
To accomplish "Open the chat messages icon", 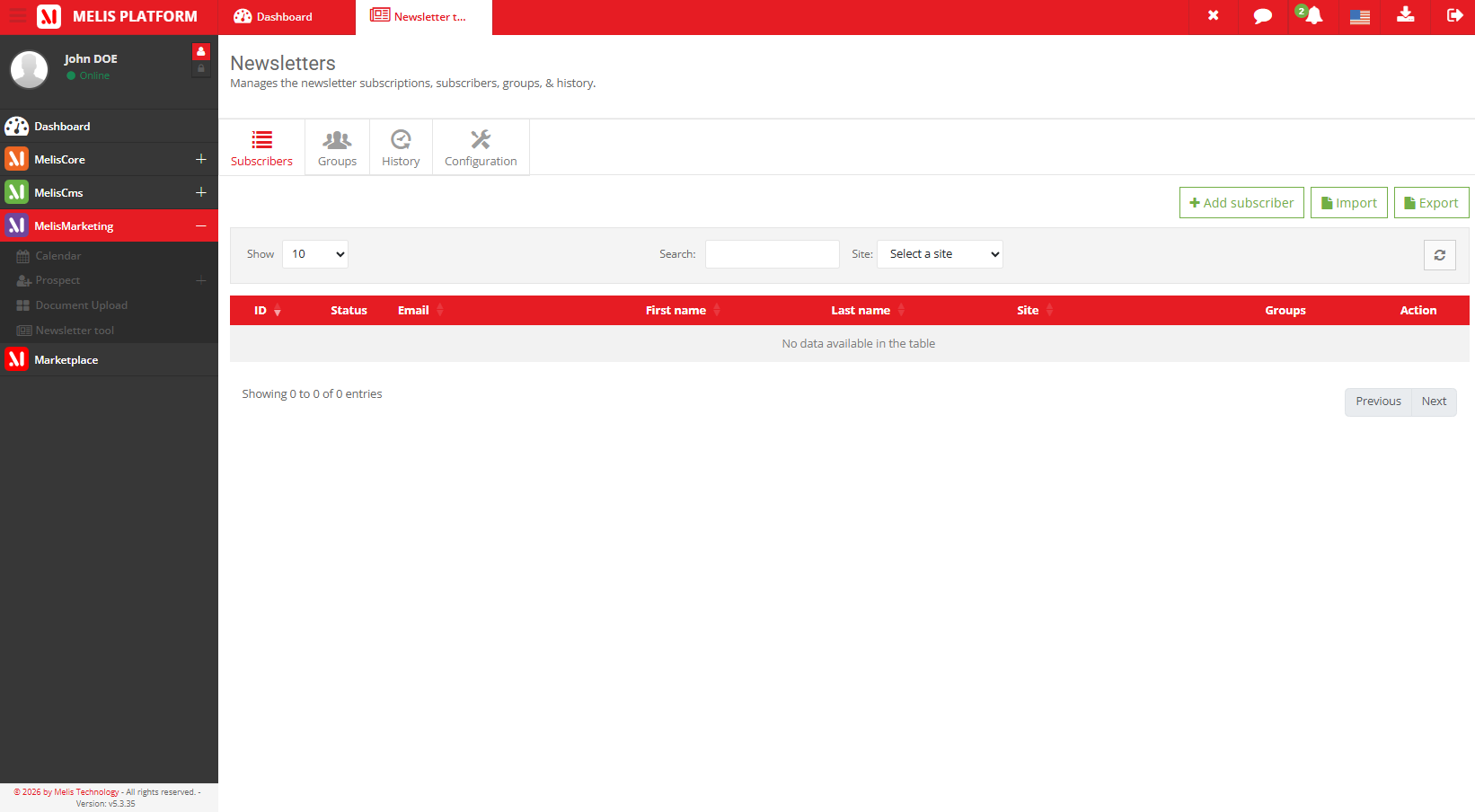I will (x=1262, y=16).
